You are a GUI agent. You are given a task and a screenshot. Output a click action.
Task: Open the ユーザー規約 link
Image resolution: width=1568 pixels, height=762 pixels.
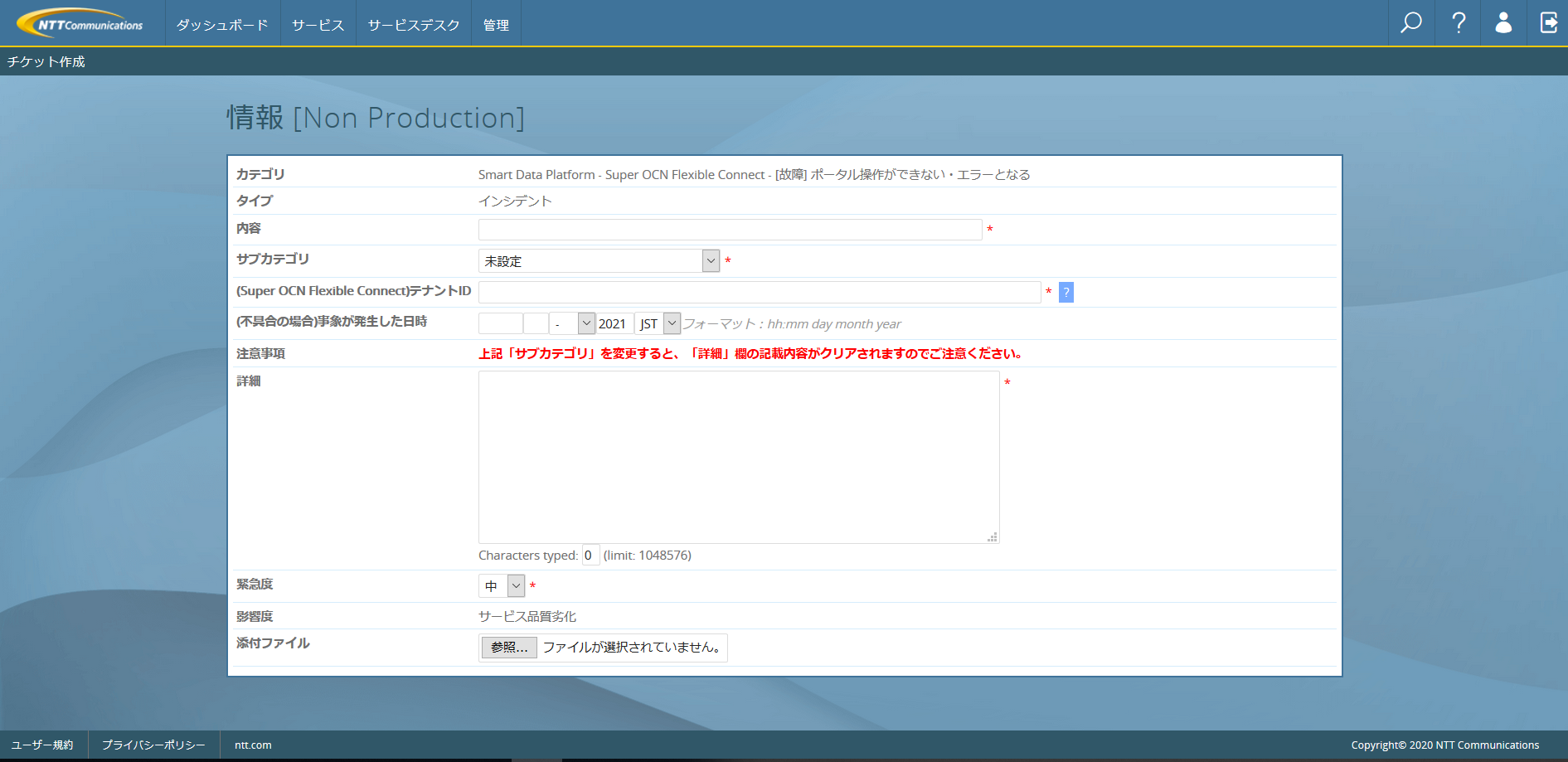click(x=42, y=745)
